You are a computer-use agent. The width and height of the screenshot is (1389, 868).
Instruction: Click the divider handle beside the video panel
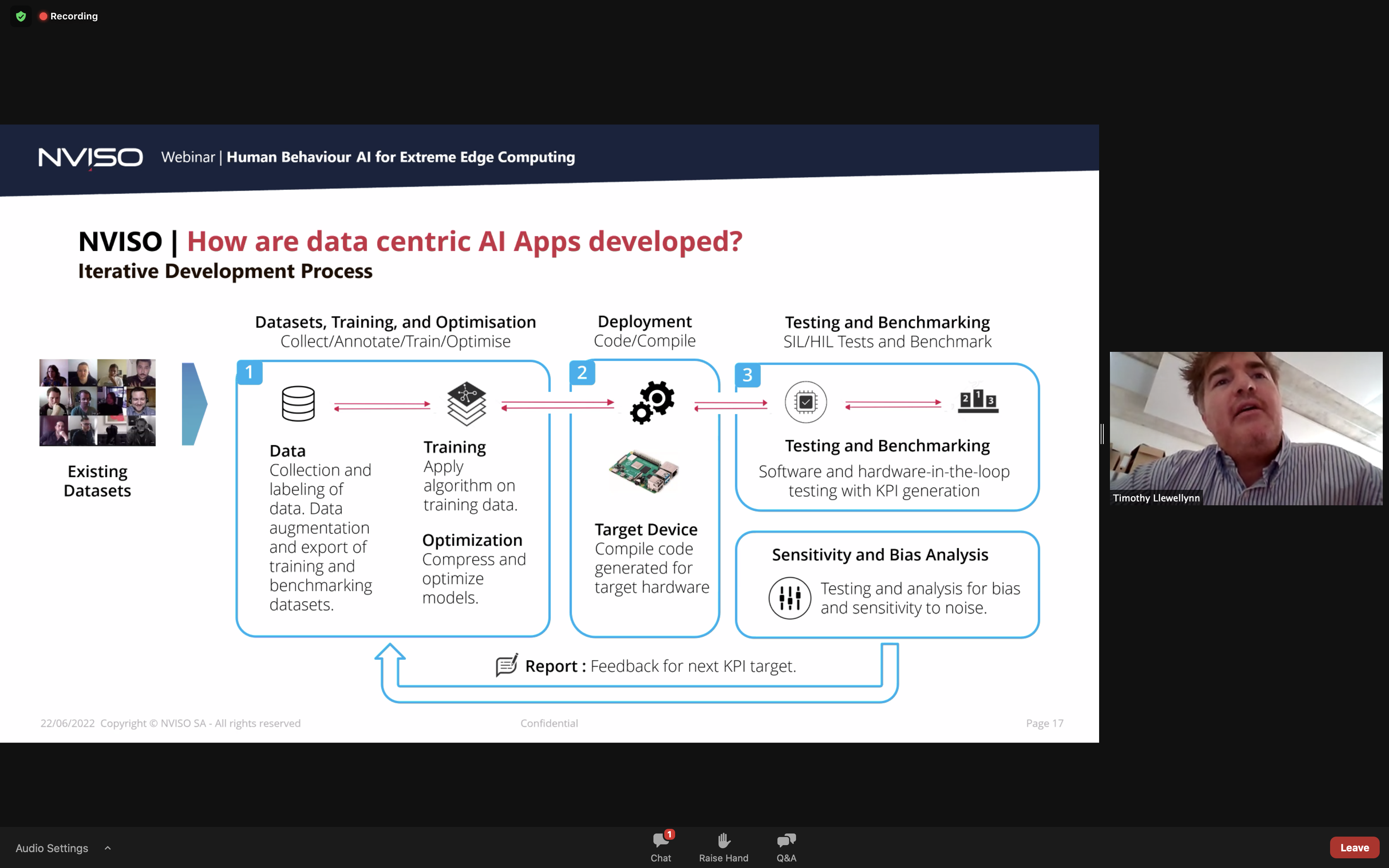coord(1102,434)
